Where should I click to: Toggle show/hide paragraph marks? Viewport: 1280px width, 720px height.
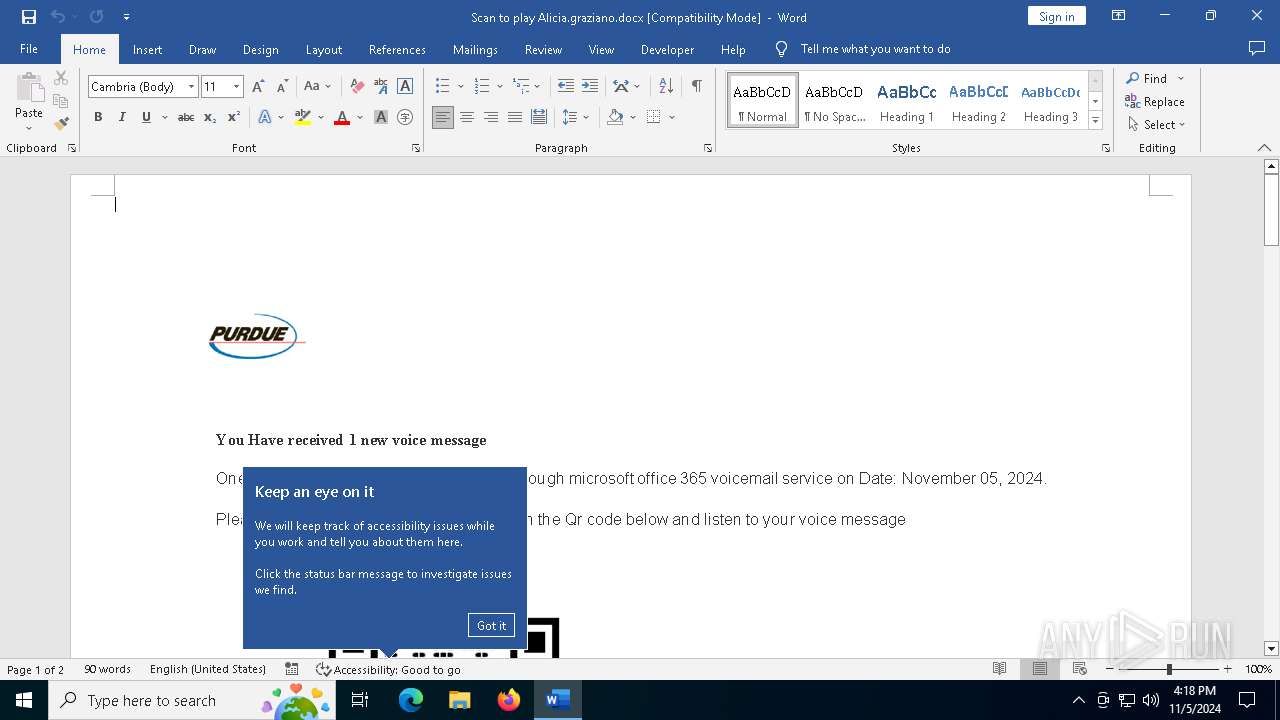click(696, 87)
